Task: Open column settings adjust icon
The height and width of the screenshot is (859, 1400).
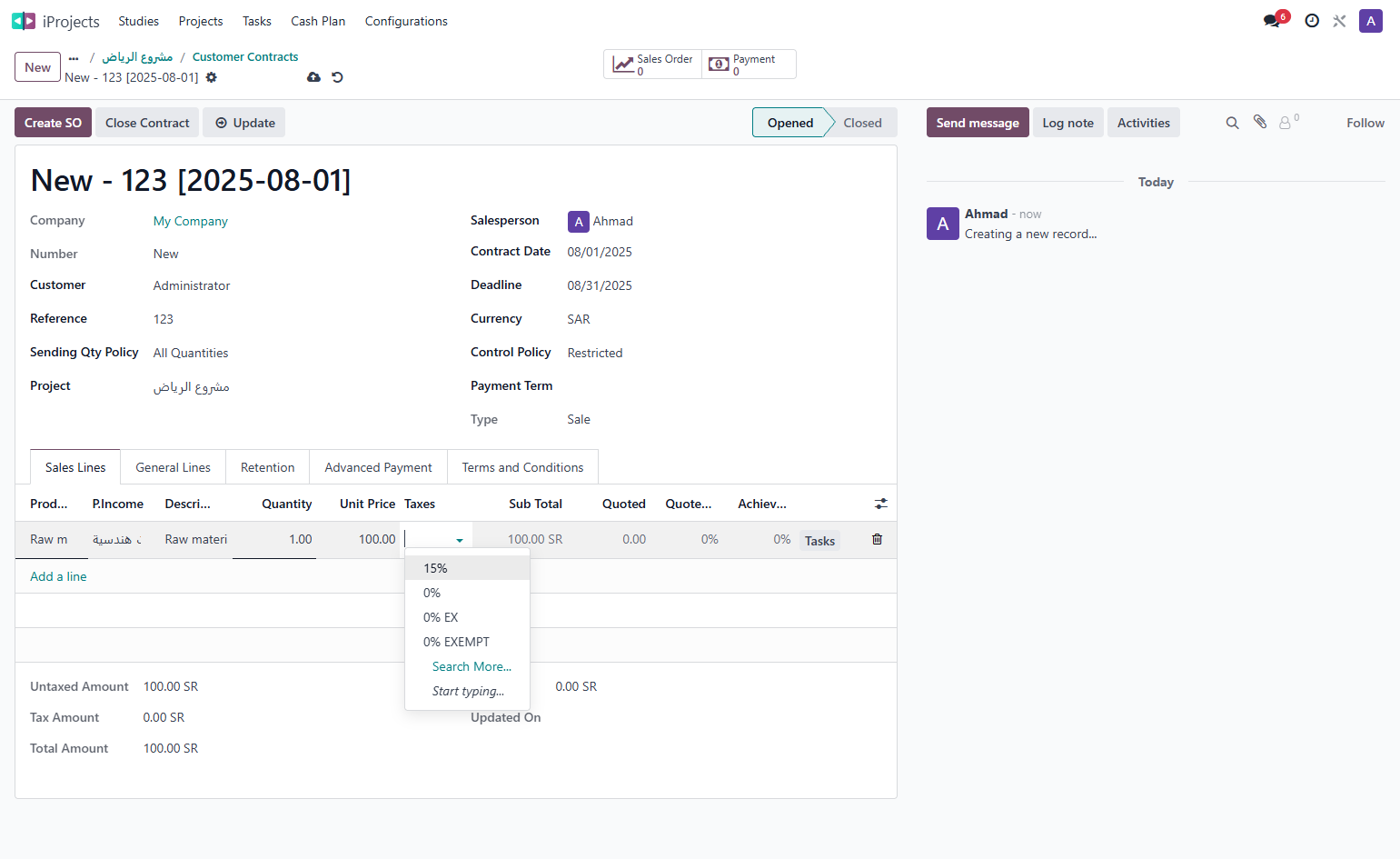Action: click(x=881, y=504)
